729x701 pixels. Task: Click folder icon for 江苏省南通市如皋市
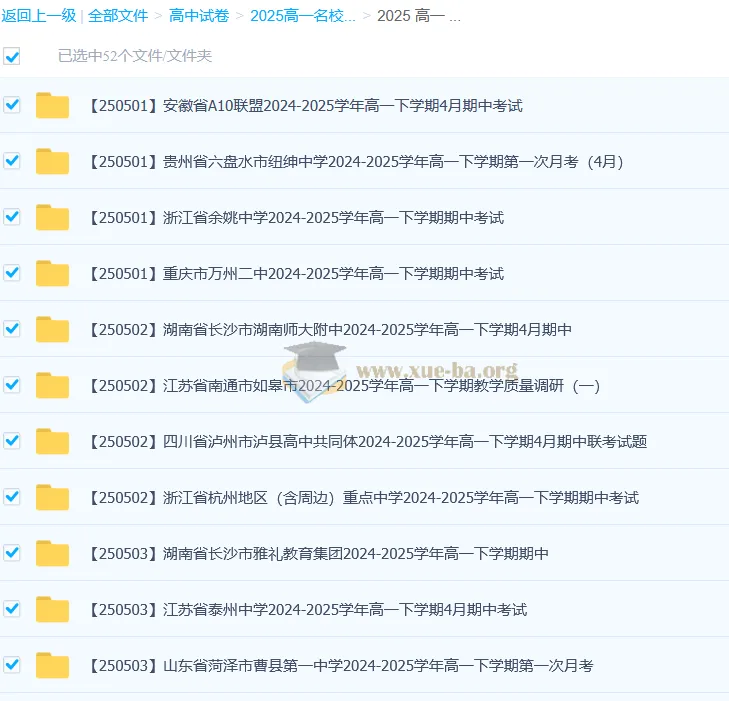pyautogui.click(x=52, y=385)
